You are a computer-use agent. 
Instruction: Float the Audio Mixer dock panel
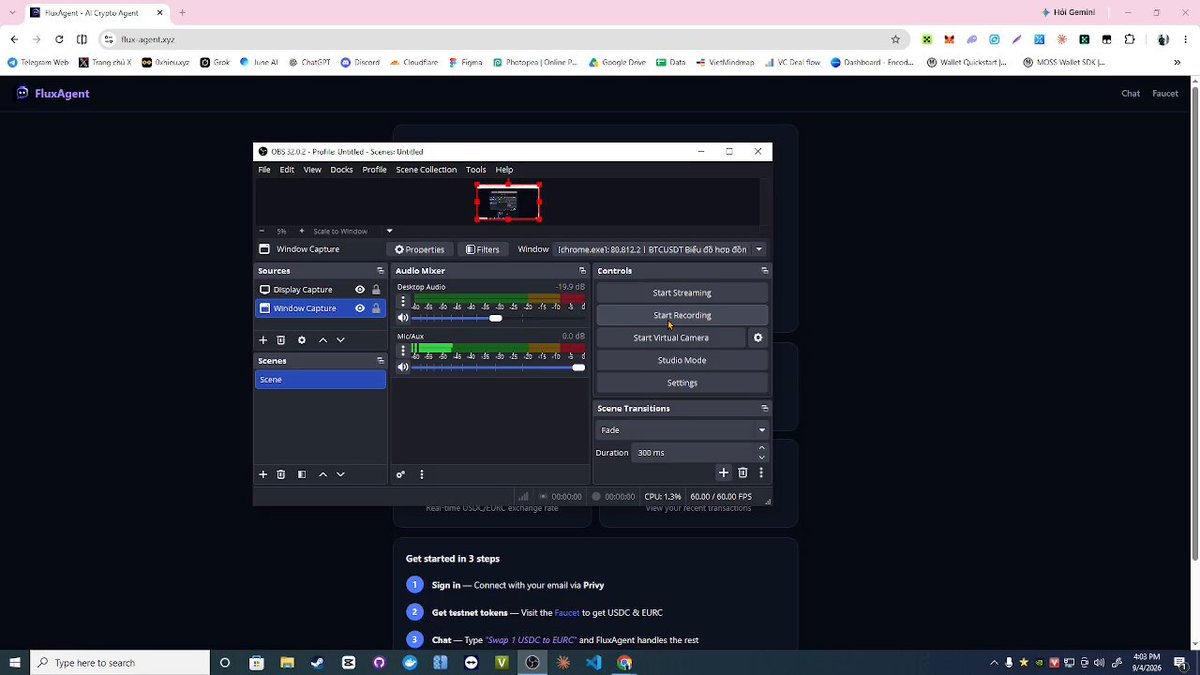(582, 271)
